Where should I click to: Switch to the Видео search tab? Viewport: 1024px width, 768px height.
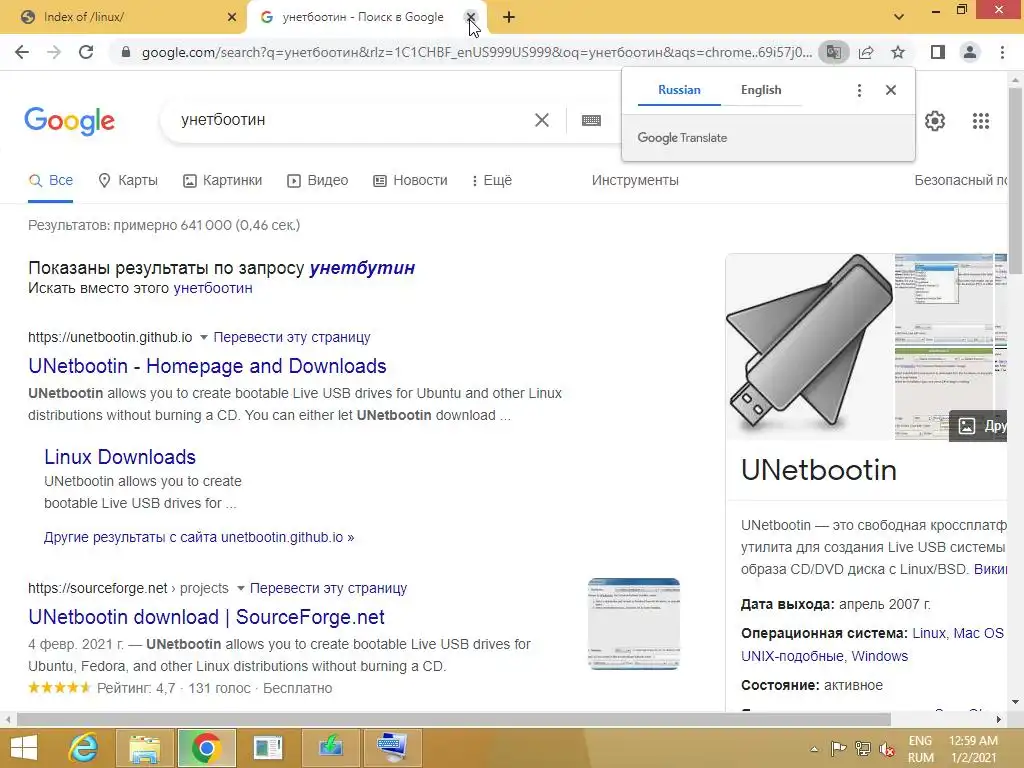pos(317,180)
